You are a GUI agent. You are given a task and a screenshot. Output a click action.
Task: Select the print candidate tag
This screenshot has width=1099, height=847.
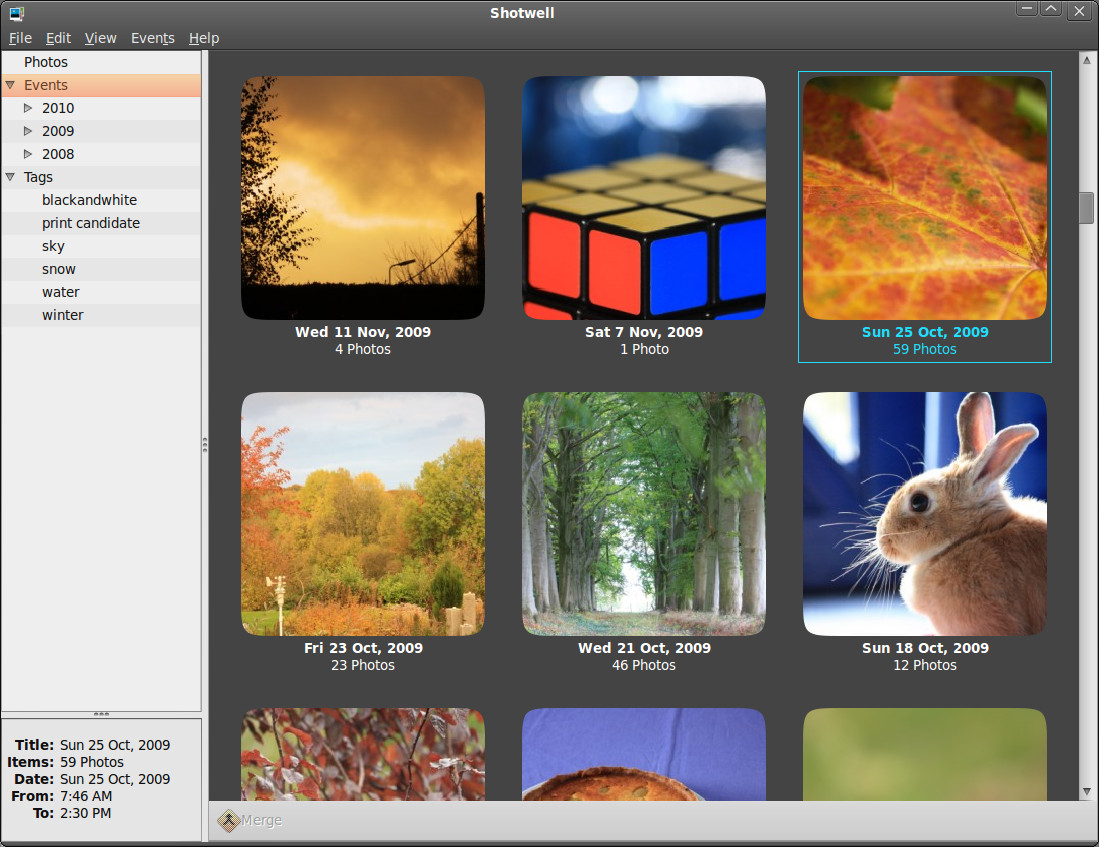pos(90,223)
